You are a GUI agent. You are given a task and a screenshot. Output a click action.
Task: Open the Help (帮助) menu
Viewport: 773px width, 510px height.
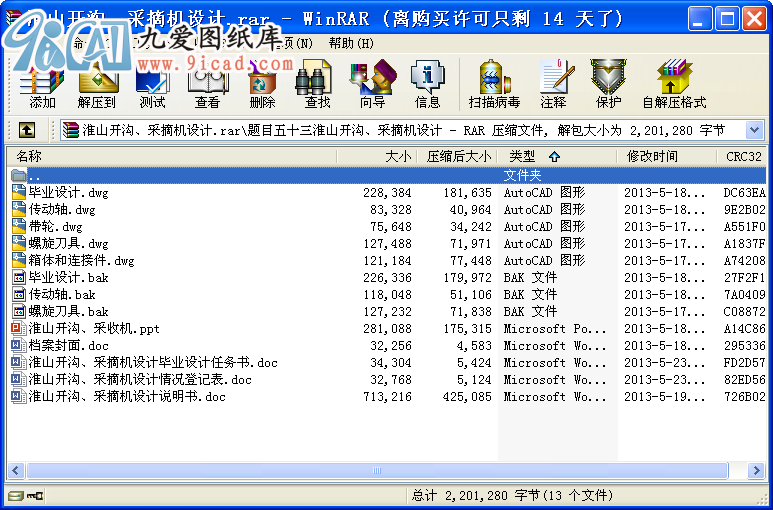pos(351,43)
